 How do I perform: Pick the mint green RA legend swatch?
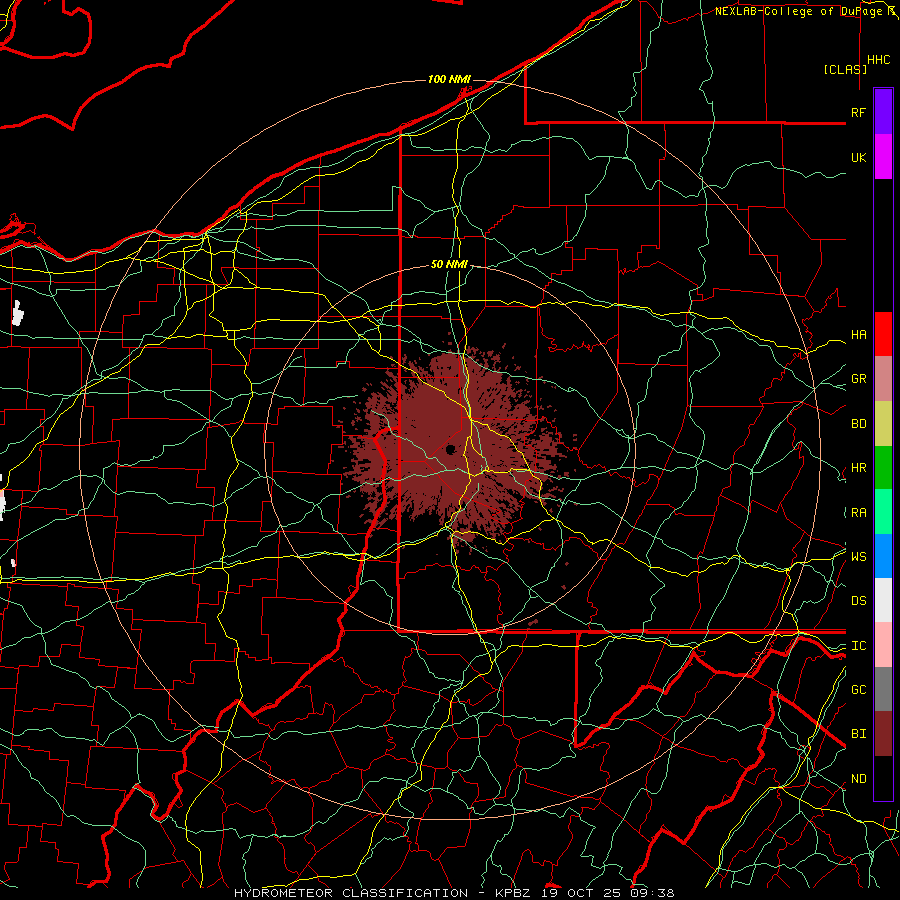[x=883, y=512]
